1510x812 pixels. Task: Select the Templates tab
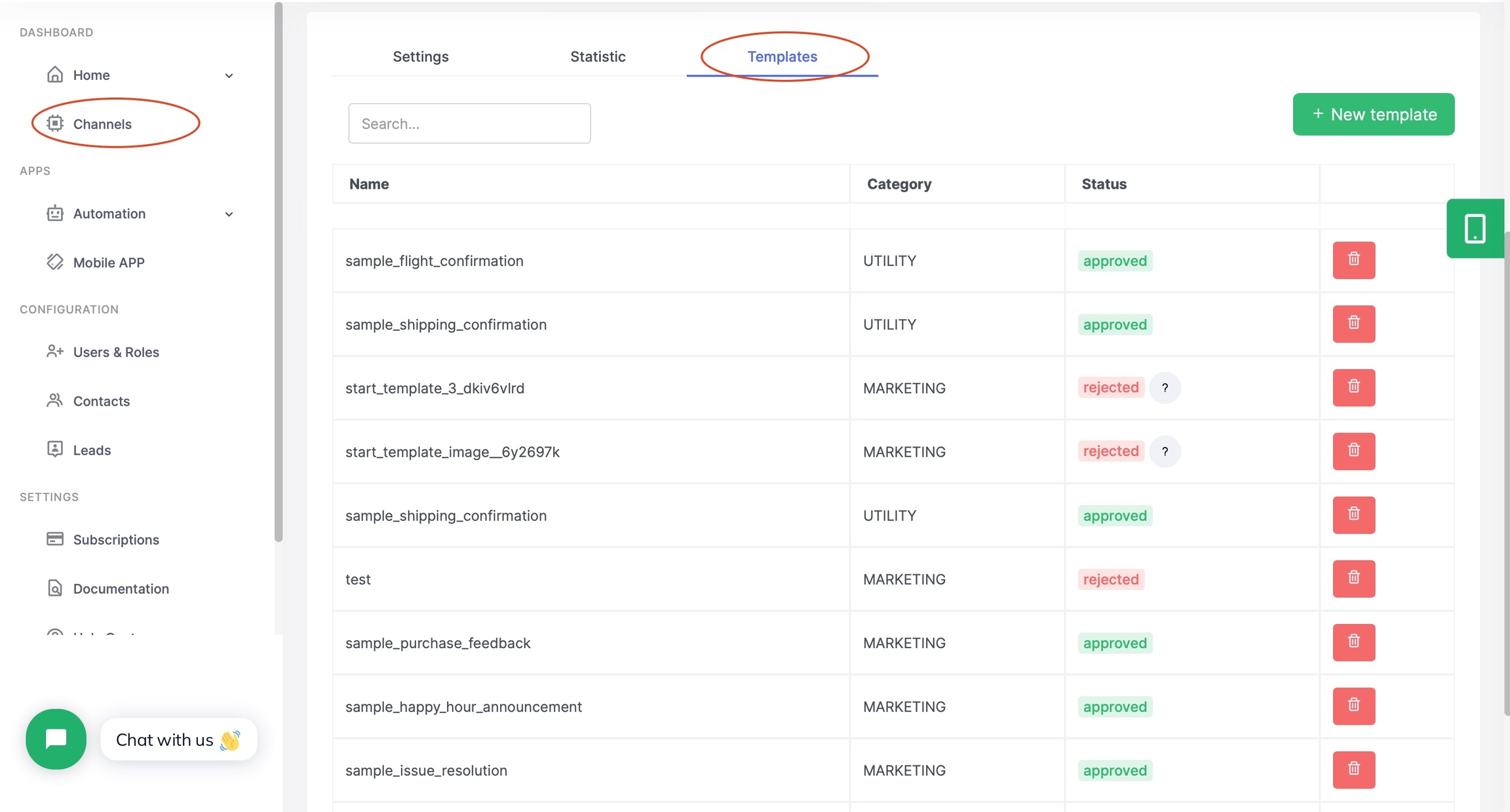coord(782,56)
